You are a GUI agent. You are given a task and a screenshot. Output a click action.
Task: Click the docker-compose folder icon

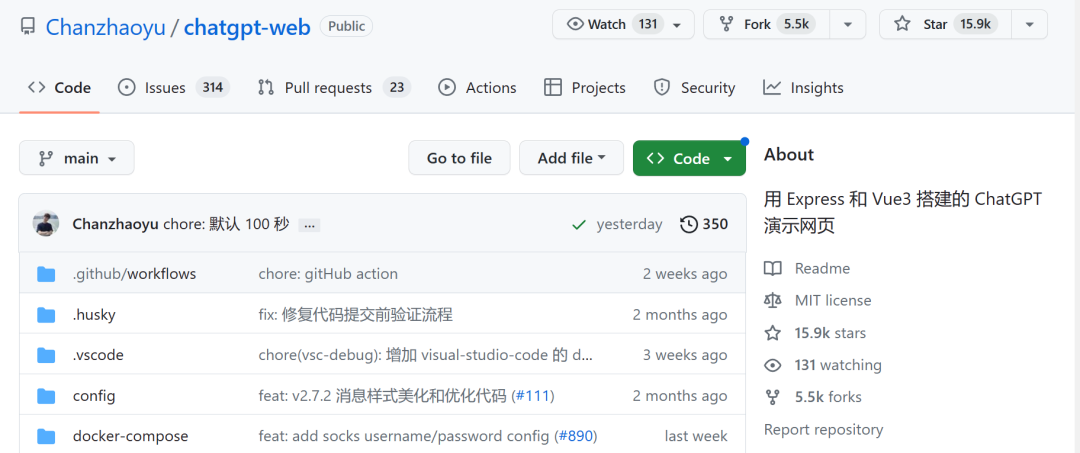46,436
